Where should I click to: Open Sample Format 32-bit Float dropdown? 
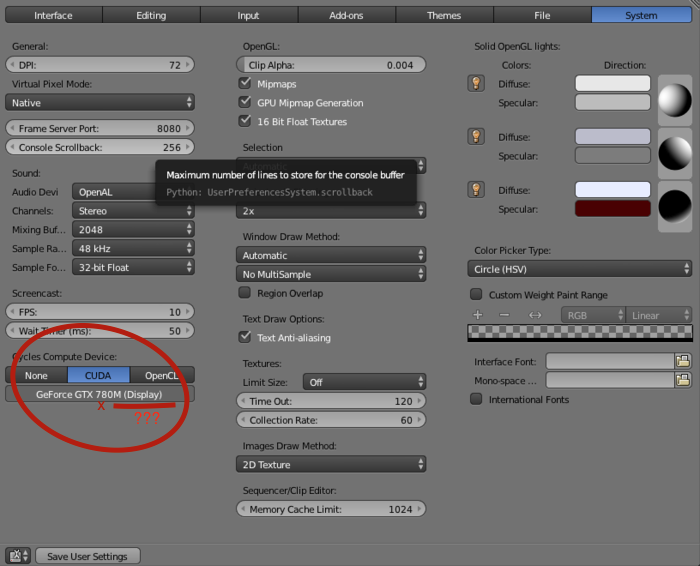coord(133,267)
